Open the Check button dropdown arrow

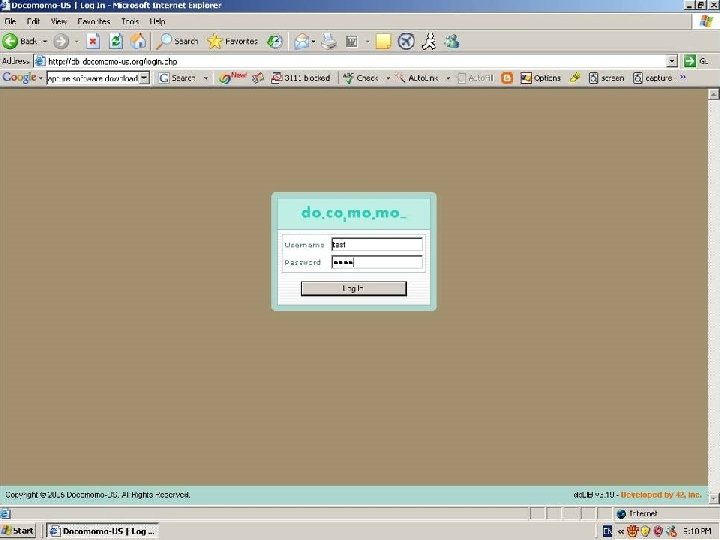tap(388, 78)
